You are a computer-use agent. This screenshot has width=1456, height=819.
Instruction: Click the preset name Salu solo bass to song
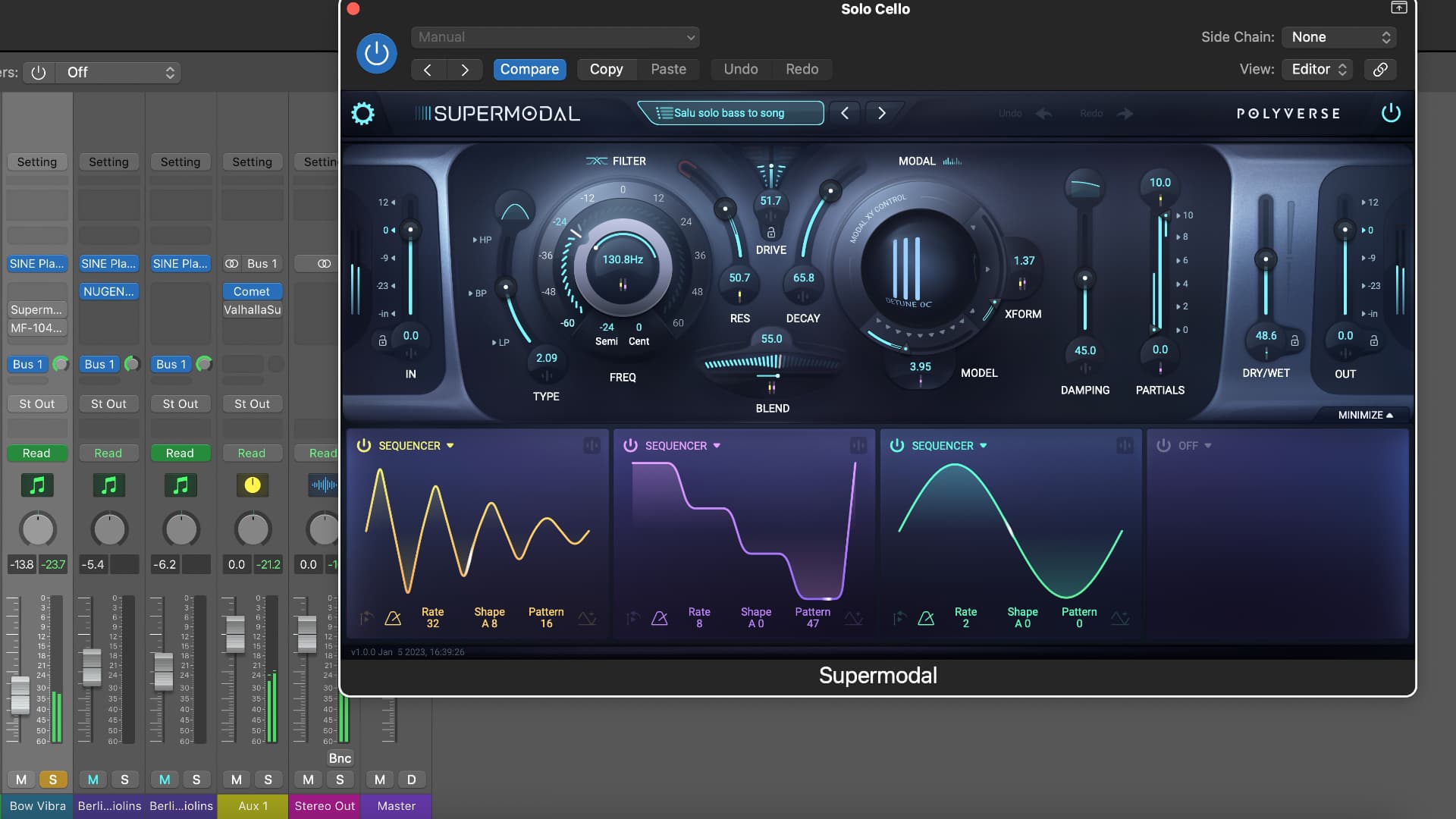tap(729, 113)
